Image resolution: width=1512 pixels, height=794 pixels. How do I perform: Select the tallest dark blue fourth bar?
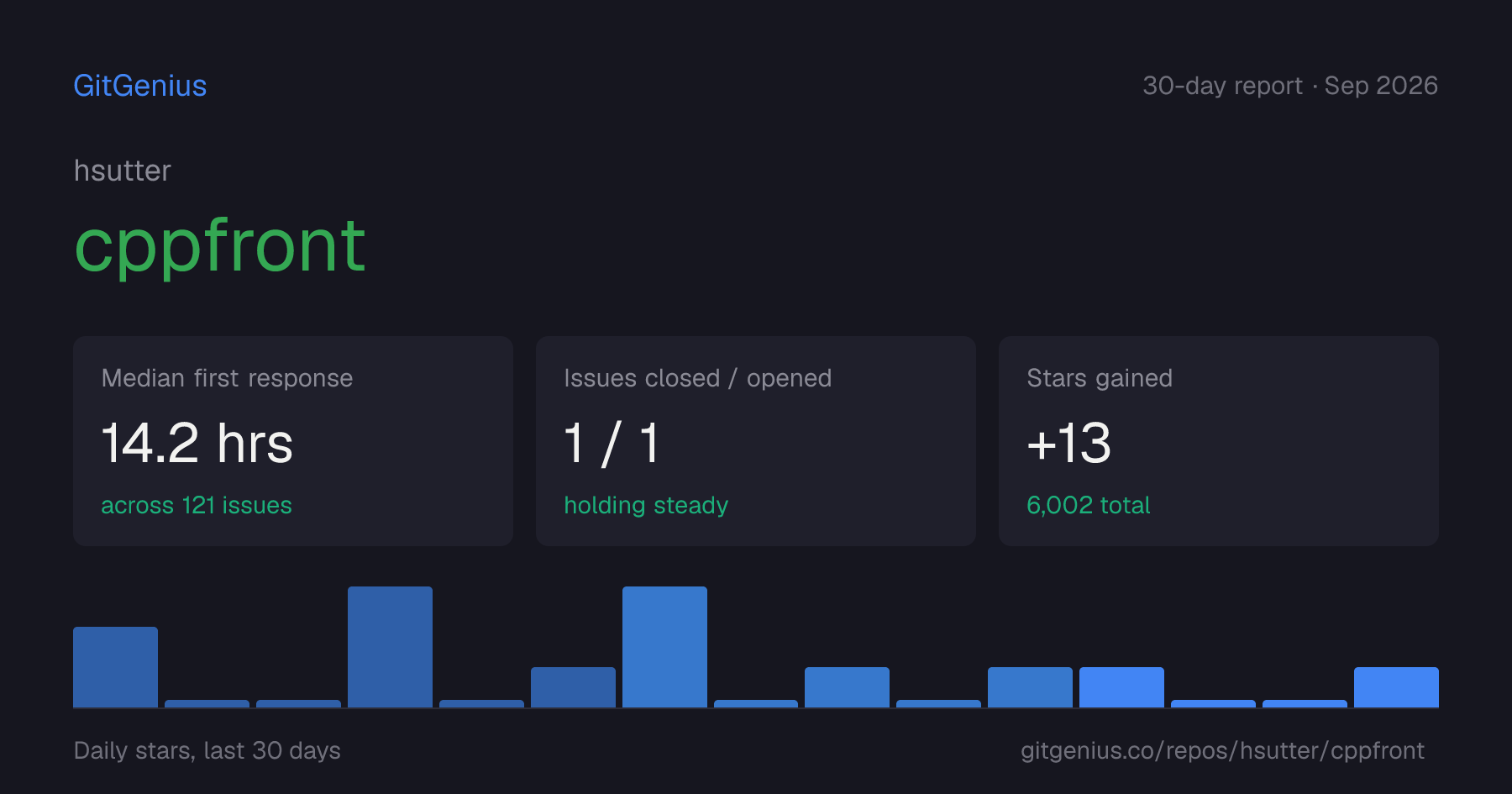click(x=390, y=647)
